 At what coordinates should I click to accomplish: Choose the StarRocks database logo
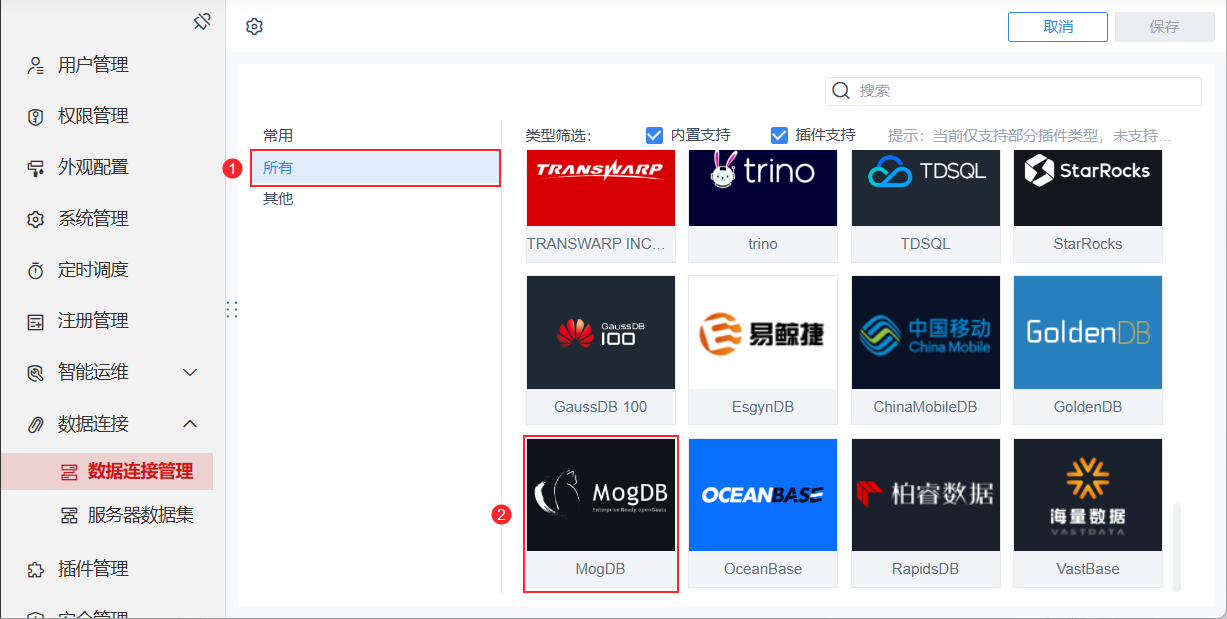coord(1088,187)
